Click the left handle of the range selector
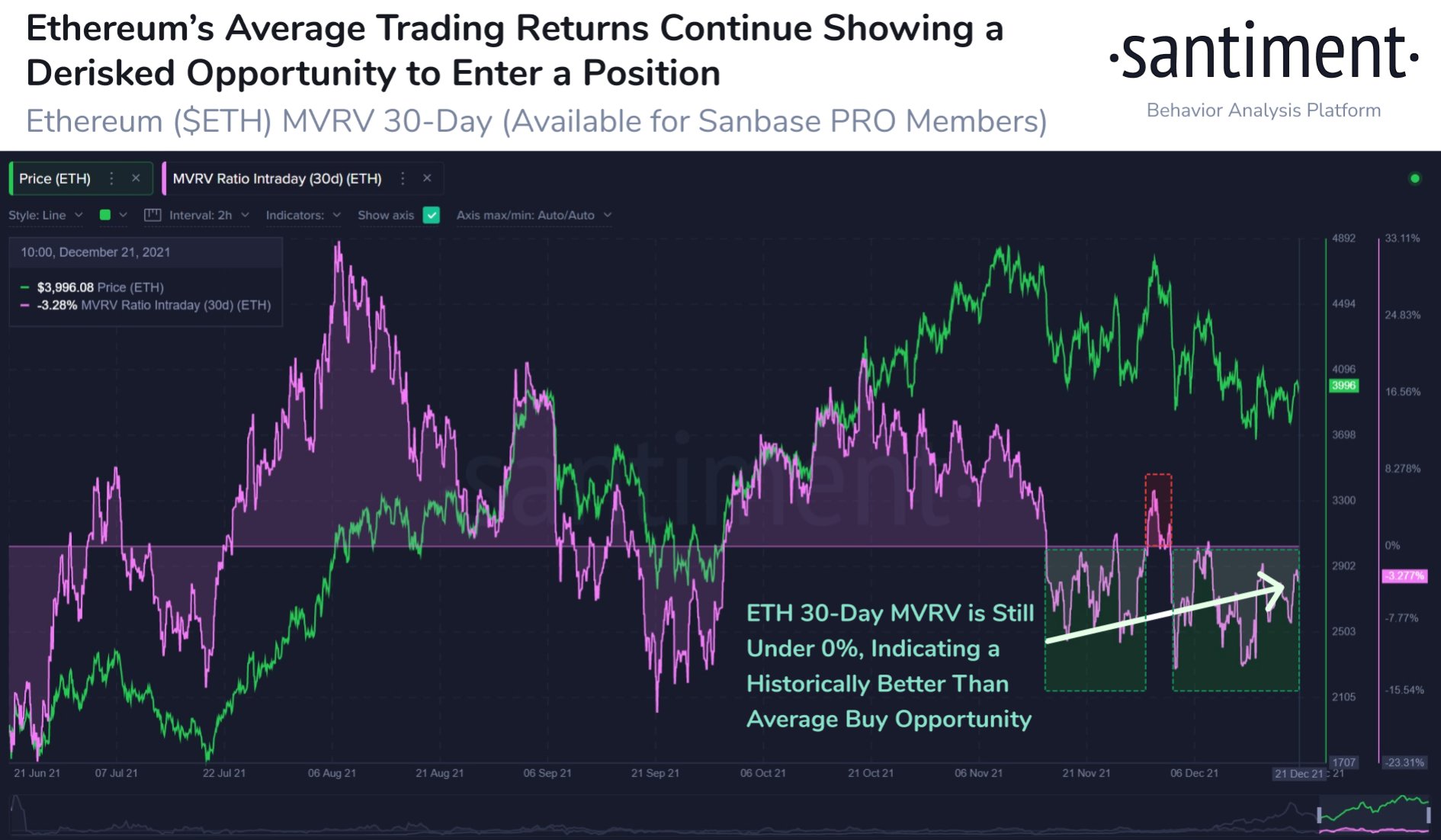1441x840 pixels. click(1319, 815)
